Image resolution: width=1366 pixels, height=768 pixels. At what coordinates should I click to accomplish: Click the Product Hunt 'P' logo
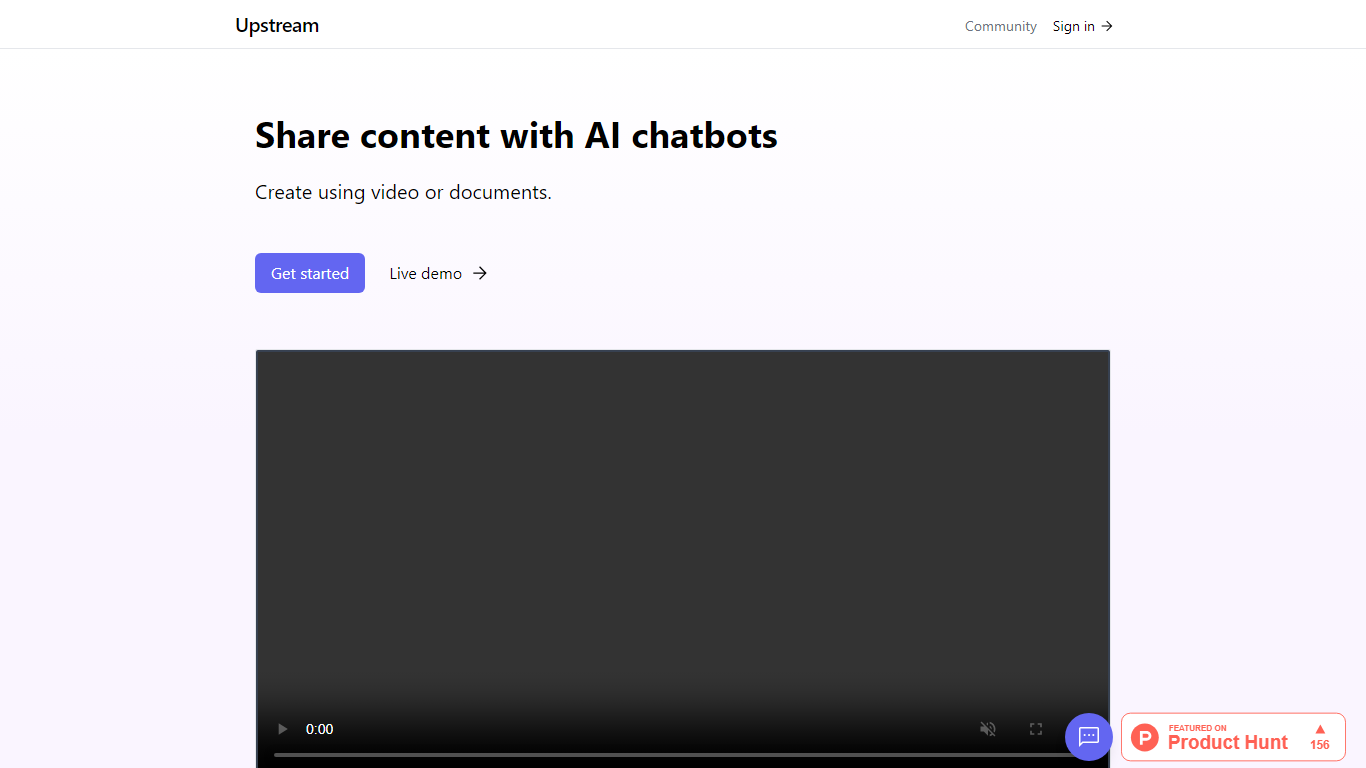point(1145,738)
